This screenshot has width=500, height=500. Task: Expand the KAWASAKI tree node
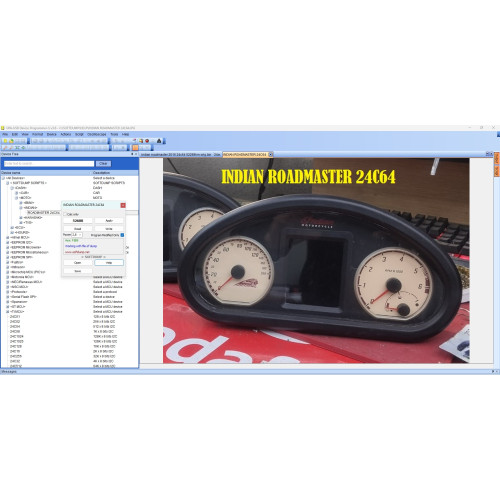coord(21,218)
